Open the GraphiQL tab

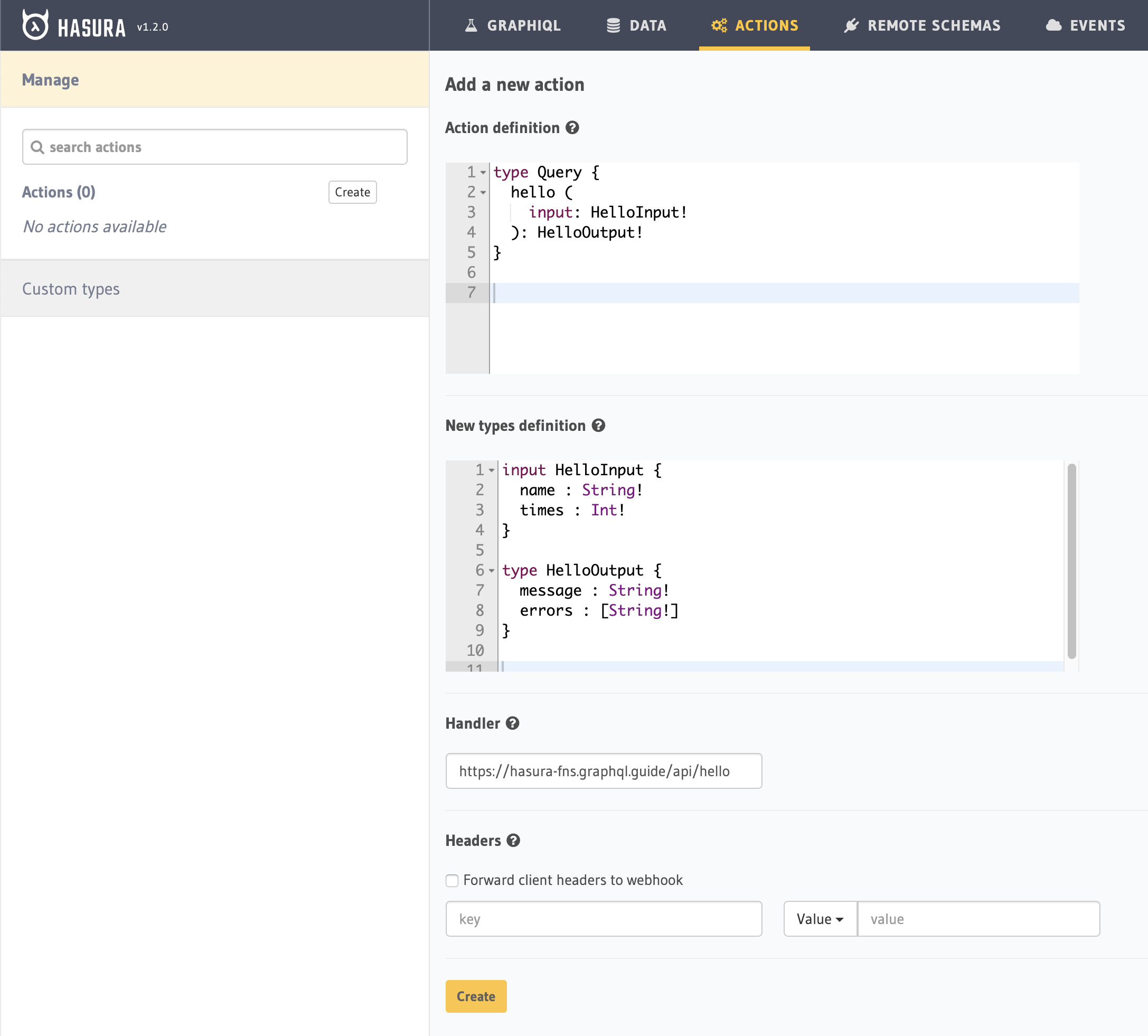pos(513,26)
